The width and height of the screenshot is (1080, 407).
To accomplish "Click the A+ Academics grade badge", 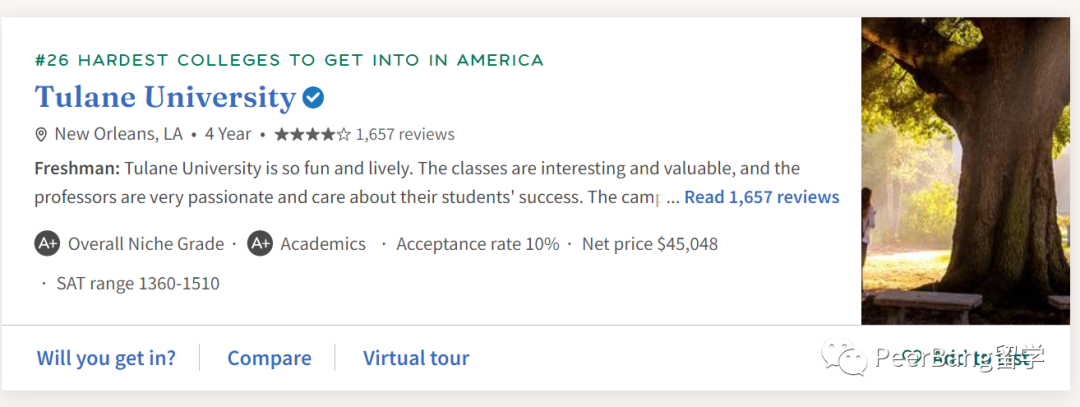I will click(260, 244).
